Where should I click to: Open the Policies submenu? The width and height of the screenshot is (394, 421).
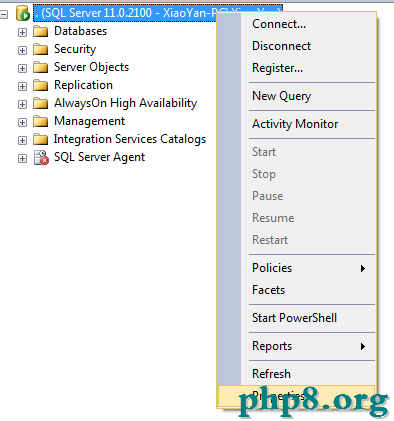297,268
